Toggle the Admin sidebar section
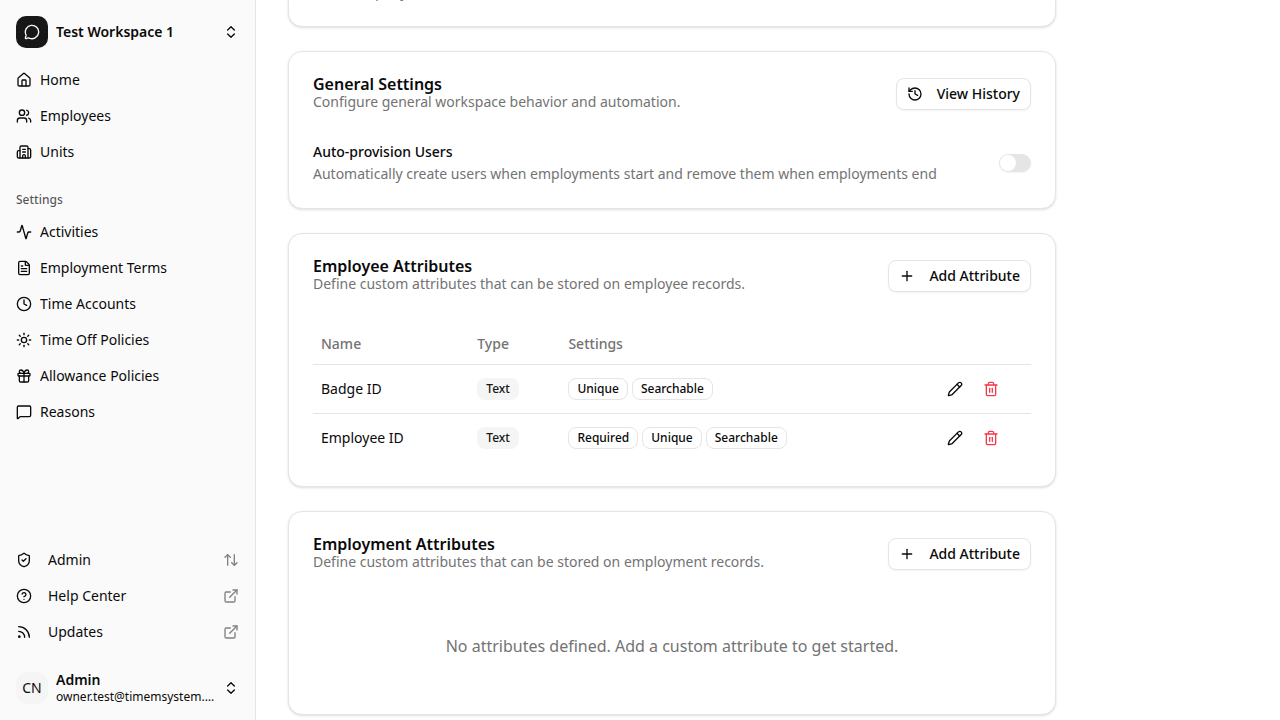 point(231,560)
